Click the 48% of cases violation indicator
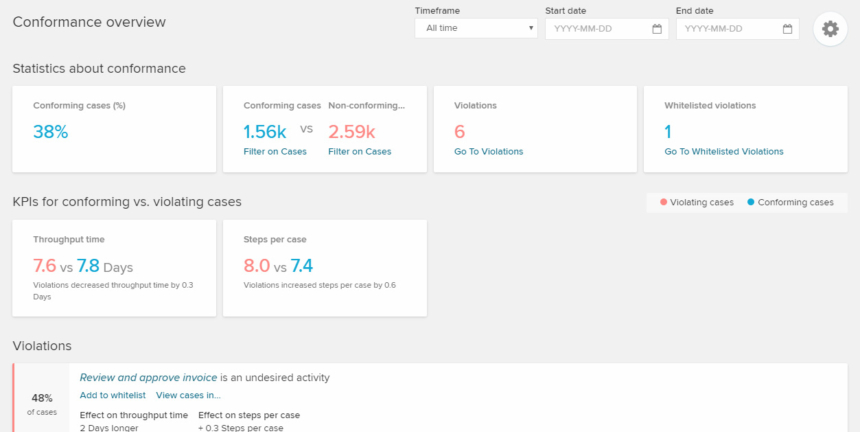Viewport: 860px width, 432px height. (42, 404)
